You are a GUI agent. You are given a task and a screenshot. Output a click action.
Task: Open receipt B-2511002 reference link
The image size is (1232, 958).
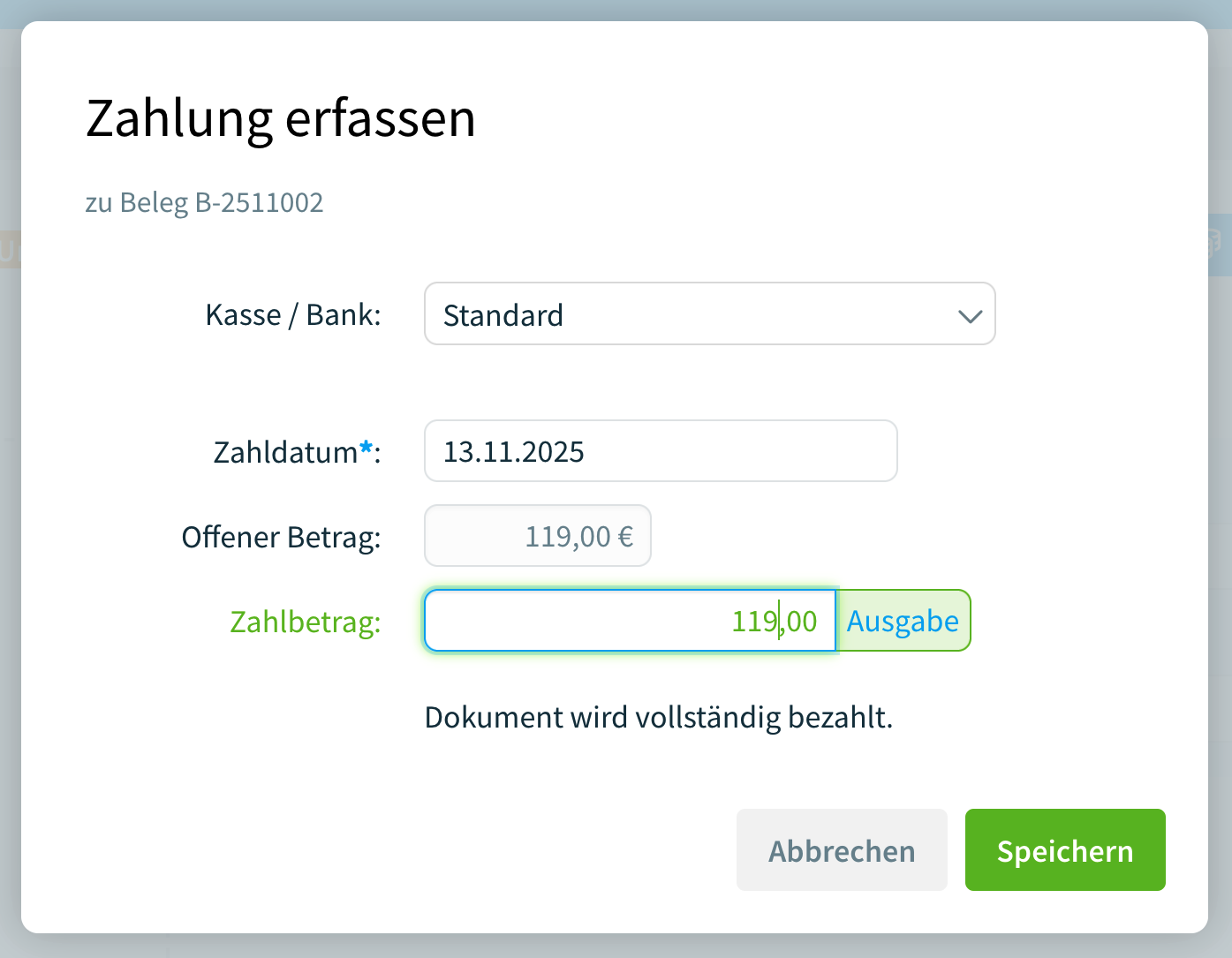[205, 202]
